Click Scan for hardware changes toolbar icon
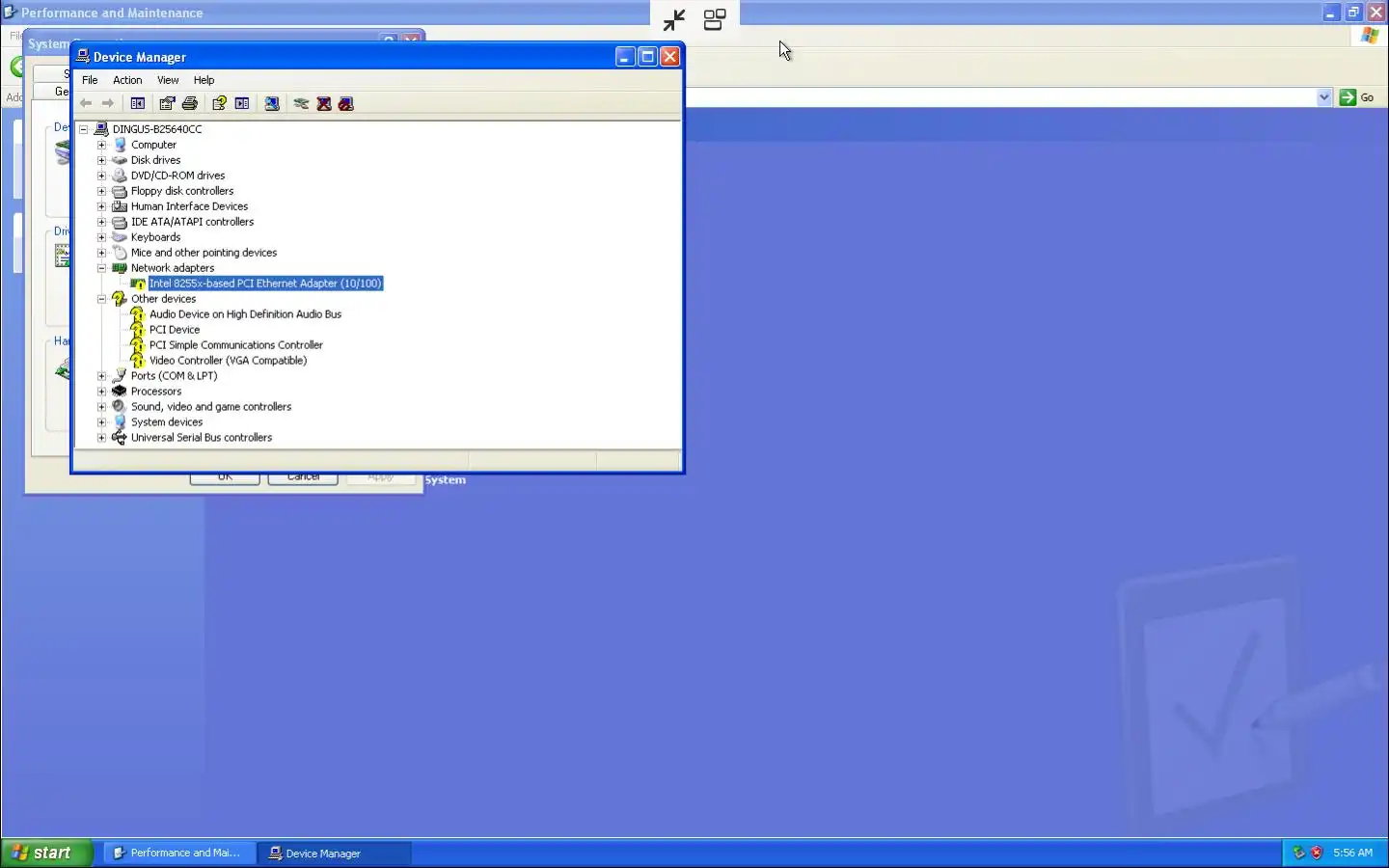Viewport: 1389px width, 868px height. pos(272,103)
